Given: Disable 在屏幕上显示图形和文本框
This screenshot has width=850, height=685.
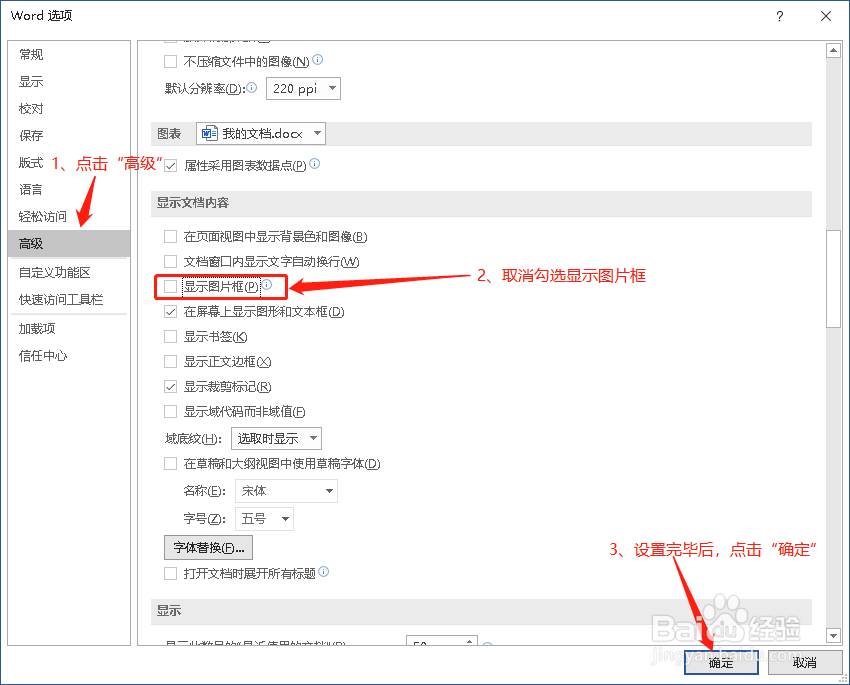Looking at the screenshot, I should pos(171,311).
